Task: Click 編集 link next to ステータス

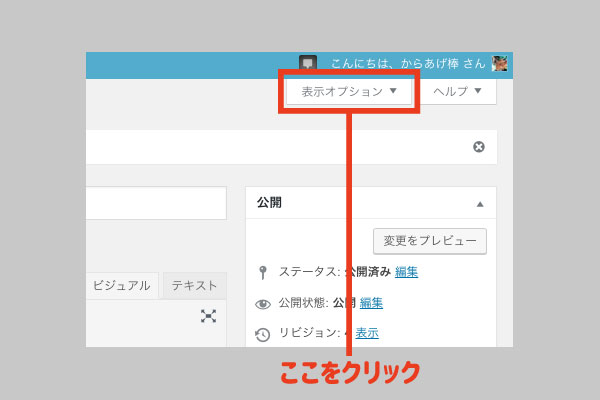Action: click(406, 272)
